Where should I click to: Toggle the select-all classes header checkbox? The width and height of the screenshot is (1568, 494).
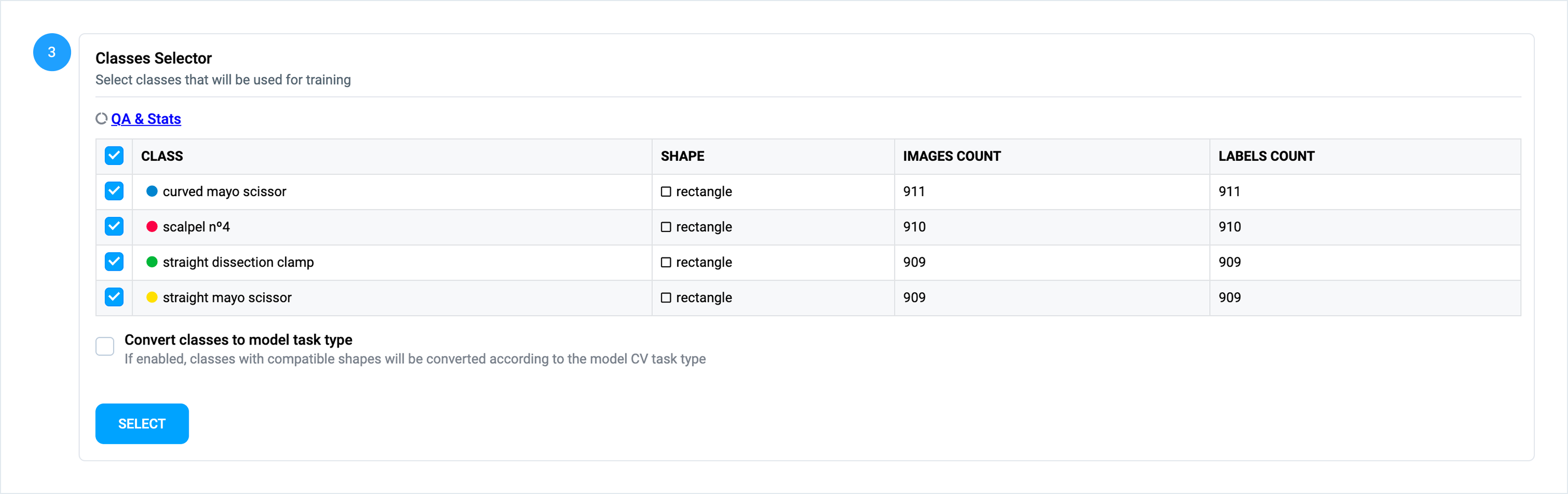[x=114, y=156]
